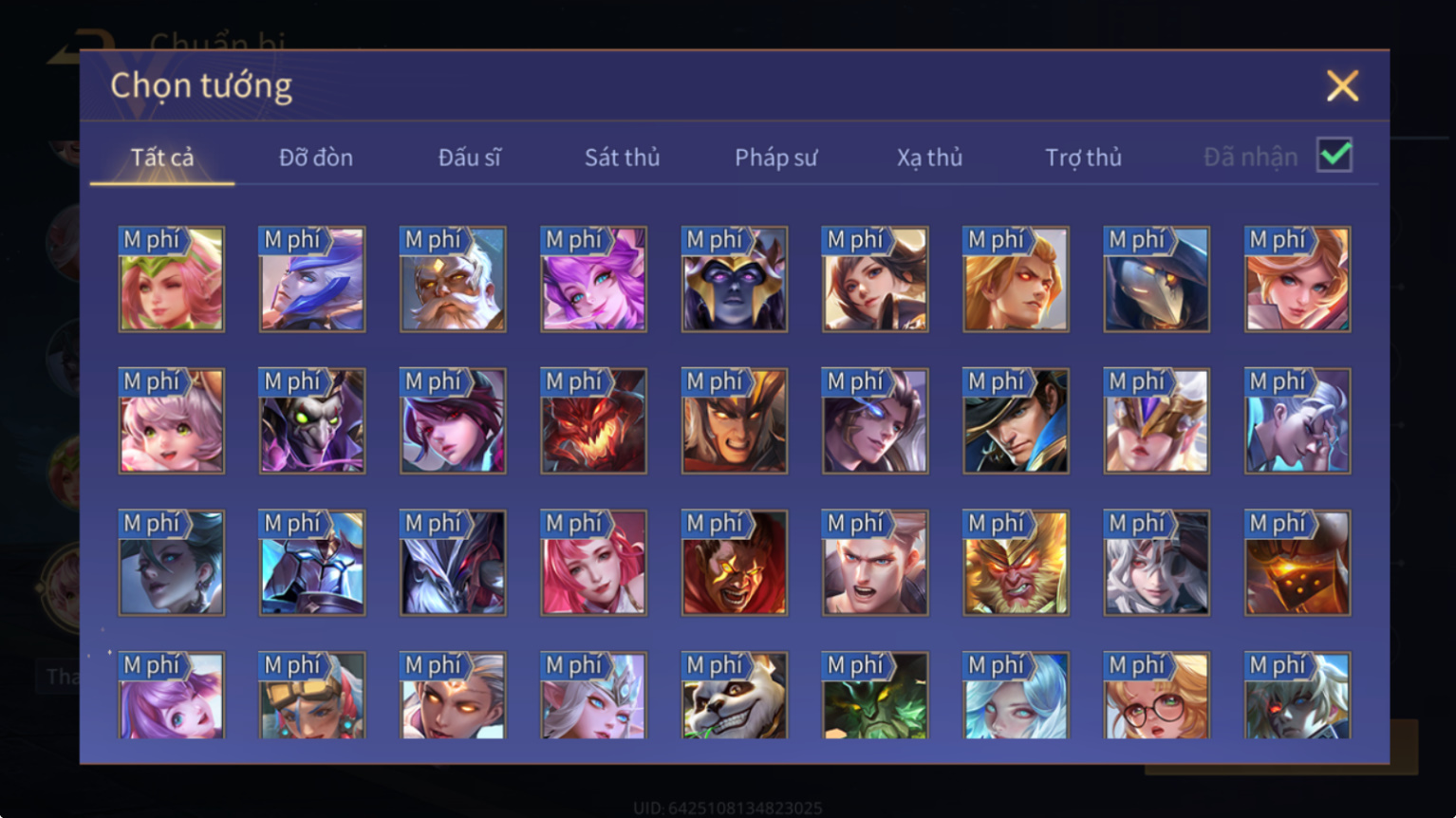Choose the goggles-wearing pilot hero portrait
The image size is (1456, 818).
(312, 695)
